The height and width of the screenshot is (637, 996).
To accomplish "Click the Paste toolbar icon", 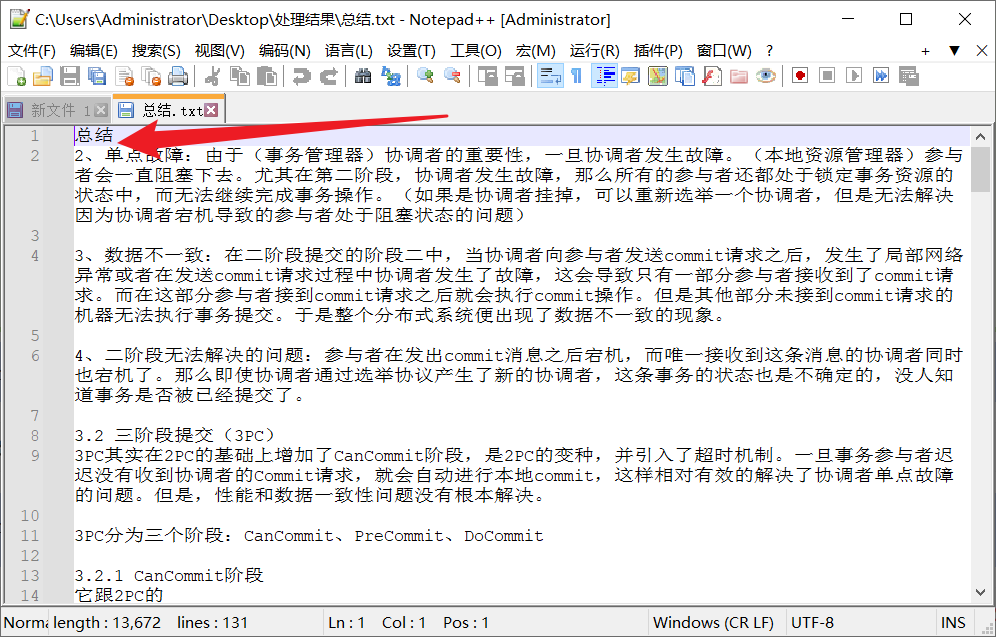I will coord(267,76).
